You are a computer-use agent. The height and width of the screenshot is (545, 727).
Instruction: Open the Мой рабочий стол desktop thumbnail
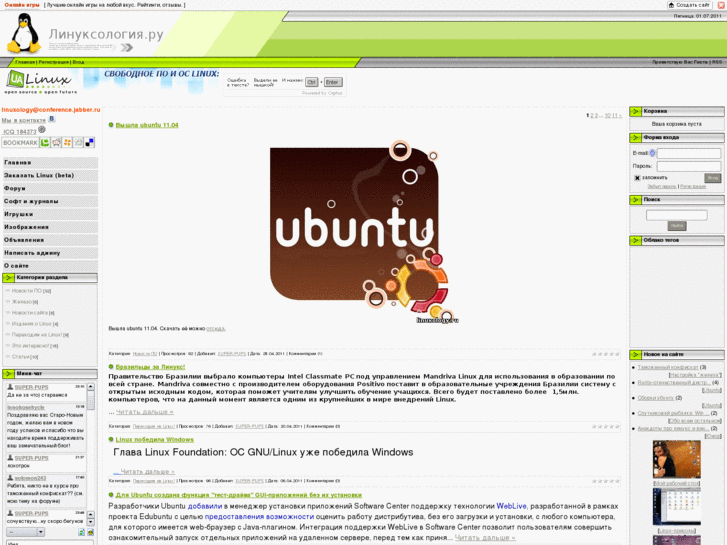point(677,459)
